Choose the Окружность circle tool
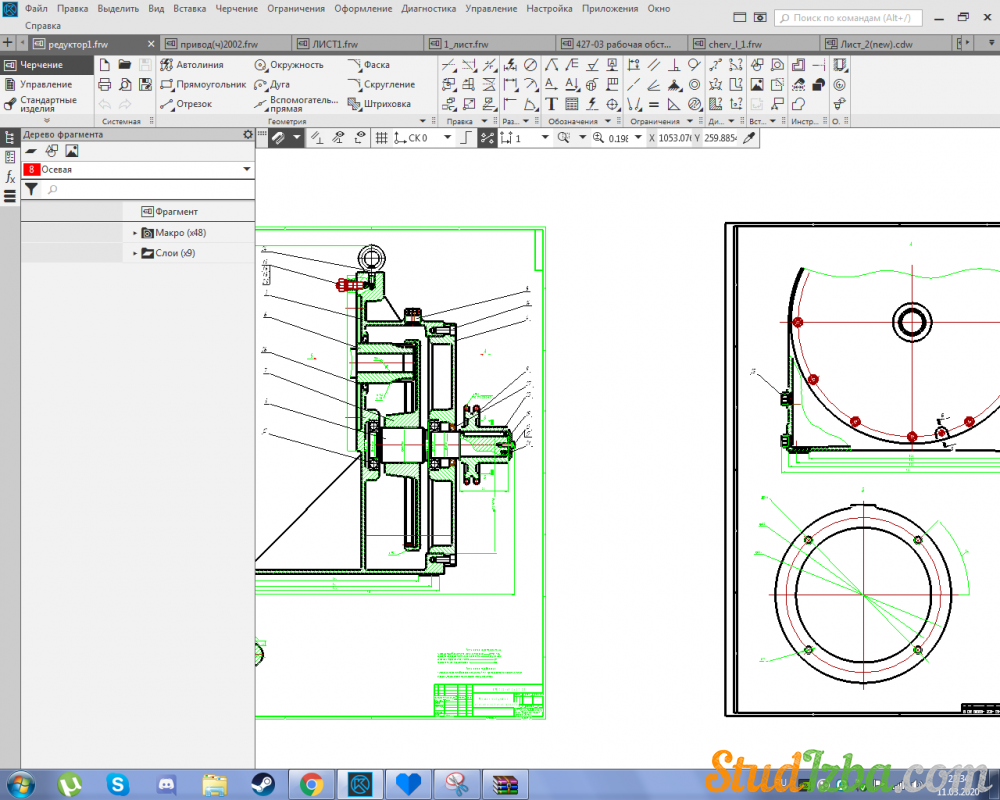Viewport: 1000px width, 800px height. coord(289,65)
